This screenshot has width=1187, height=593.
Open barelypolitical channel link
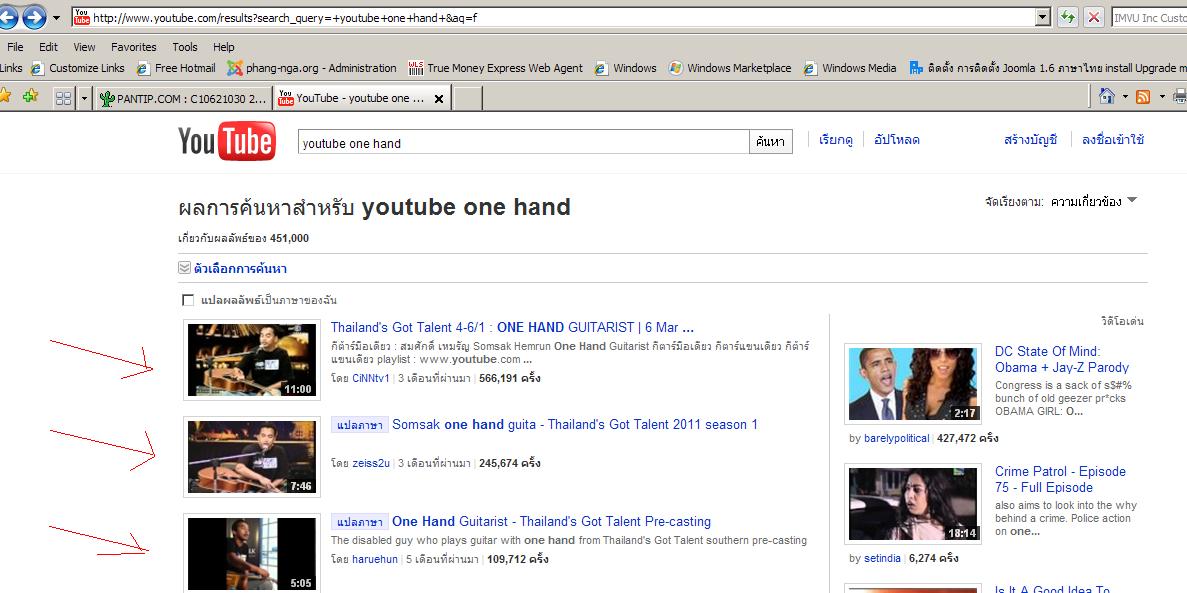point(896,439)
